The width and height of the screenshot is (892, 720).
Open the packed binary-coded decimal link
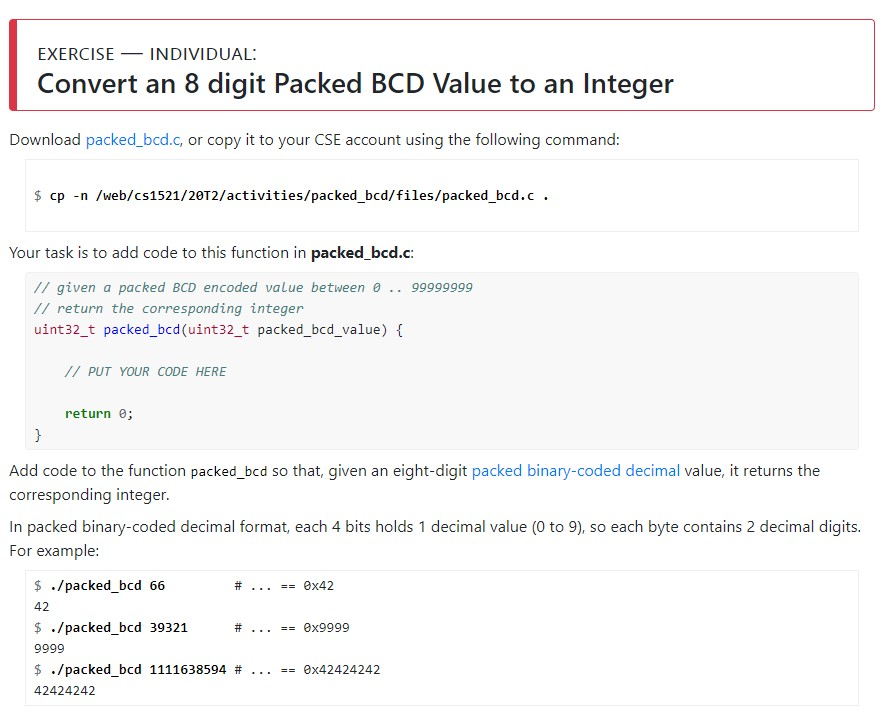(x=575, y=470)
